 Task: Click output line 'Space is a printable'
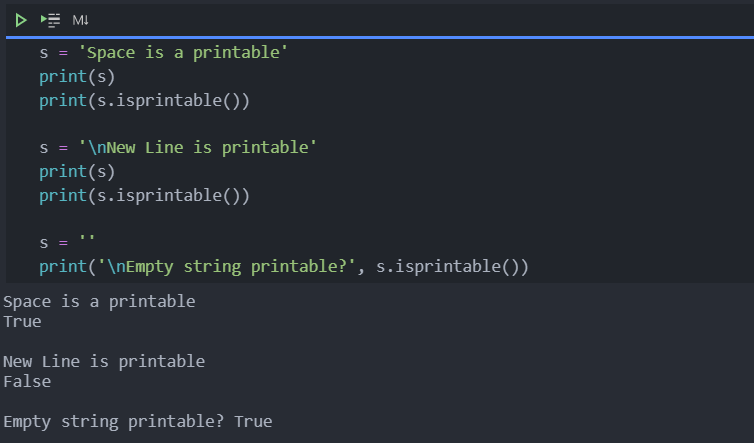click(99, 301)
